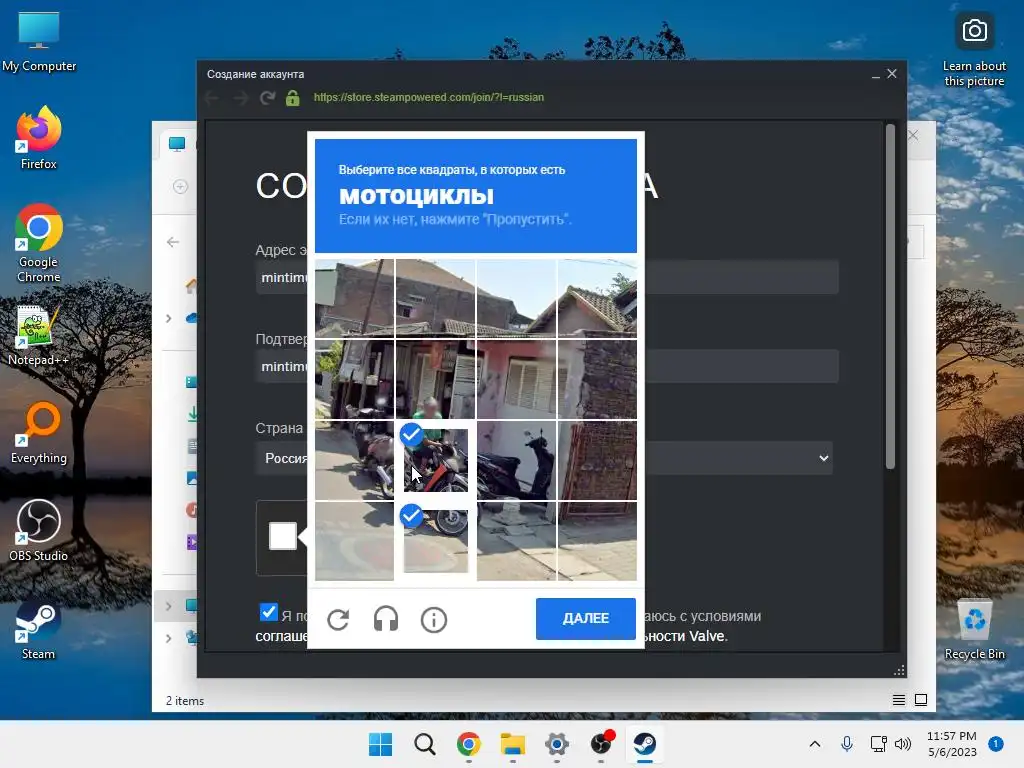Open the Windows Start menu
This screenshot has height=768, width=1024.
(381, 744)
